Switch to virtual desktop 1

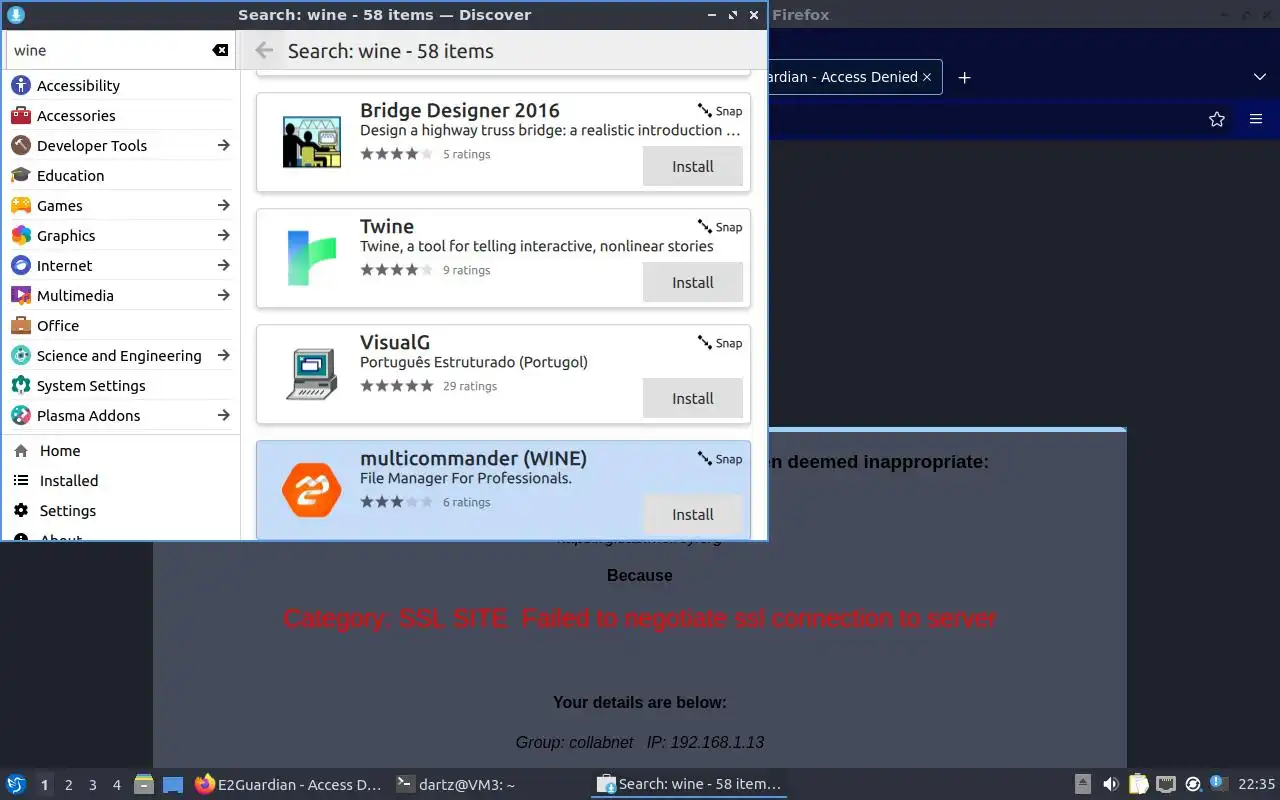(x=45, y=785)
